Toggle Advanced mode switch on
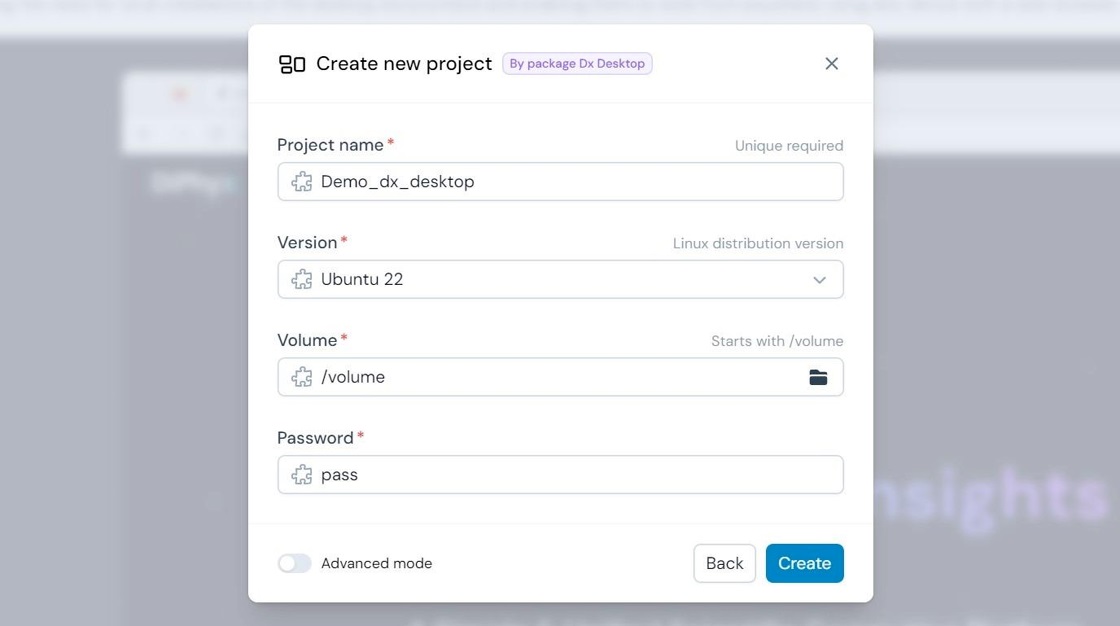Image resolution: width=1120 pixels, height=626 pixels. (294, 563)
